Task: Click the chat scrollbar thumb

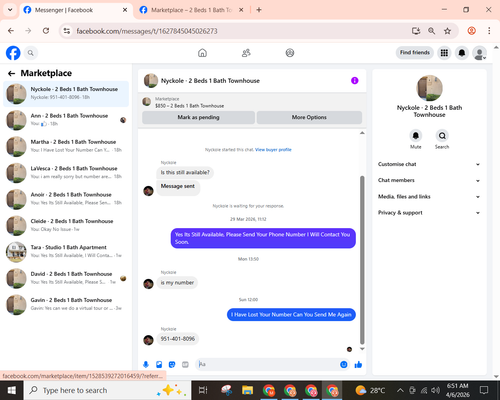Action: pyautogui.click(x=362, y=260)
